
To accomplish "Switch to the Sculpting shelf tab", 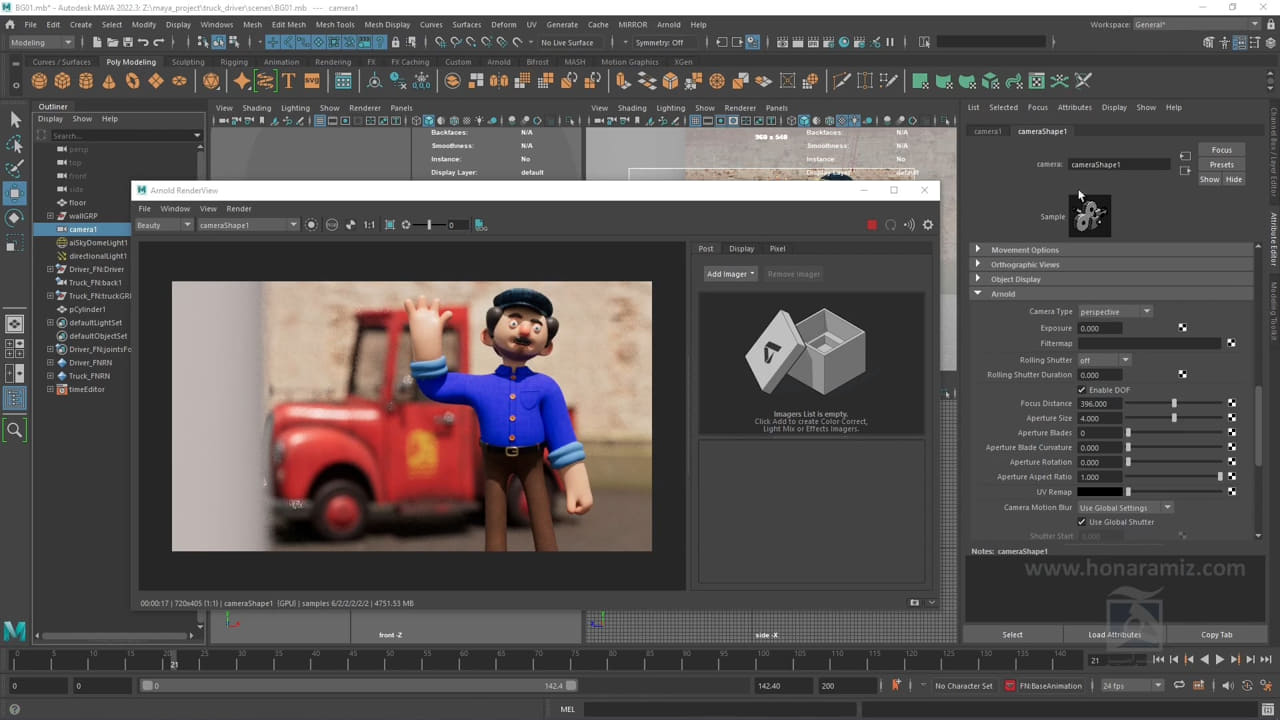I will [x=187, y=62].
